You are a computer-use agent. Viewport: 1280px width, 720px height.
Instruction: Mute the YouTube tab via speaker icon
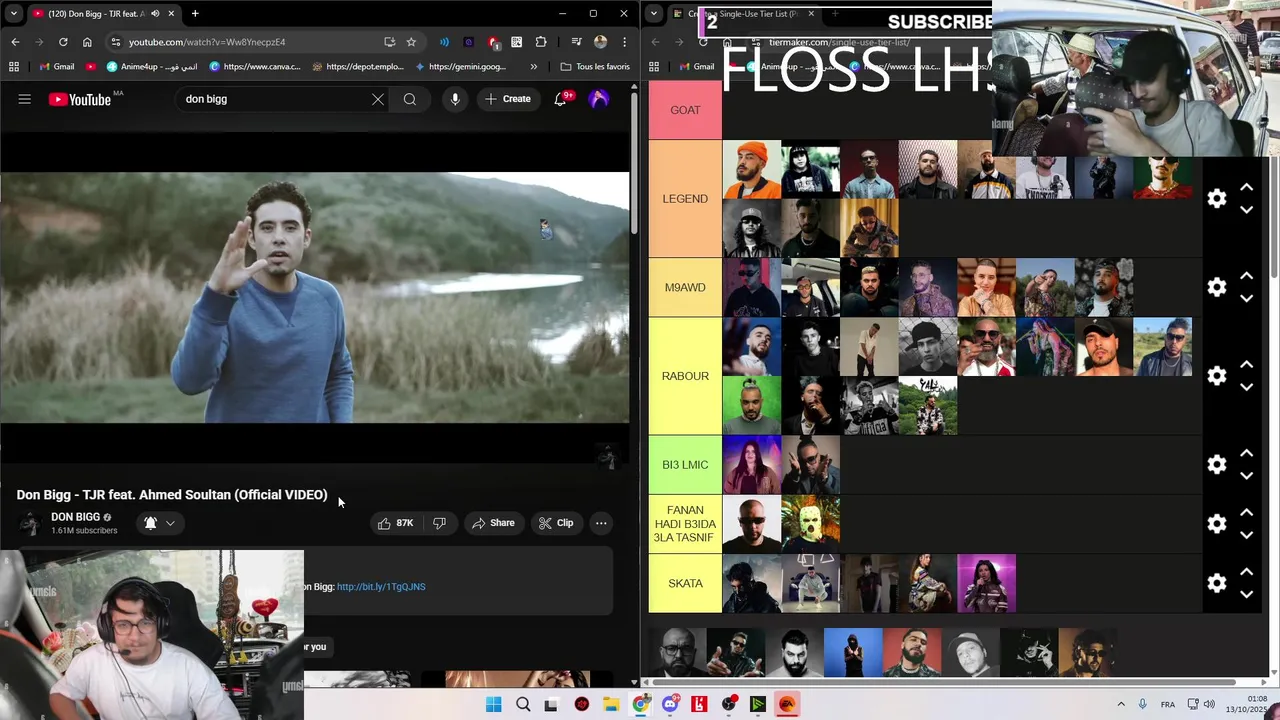[x=155, y=14]
